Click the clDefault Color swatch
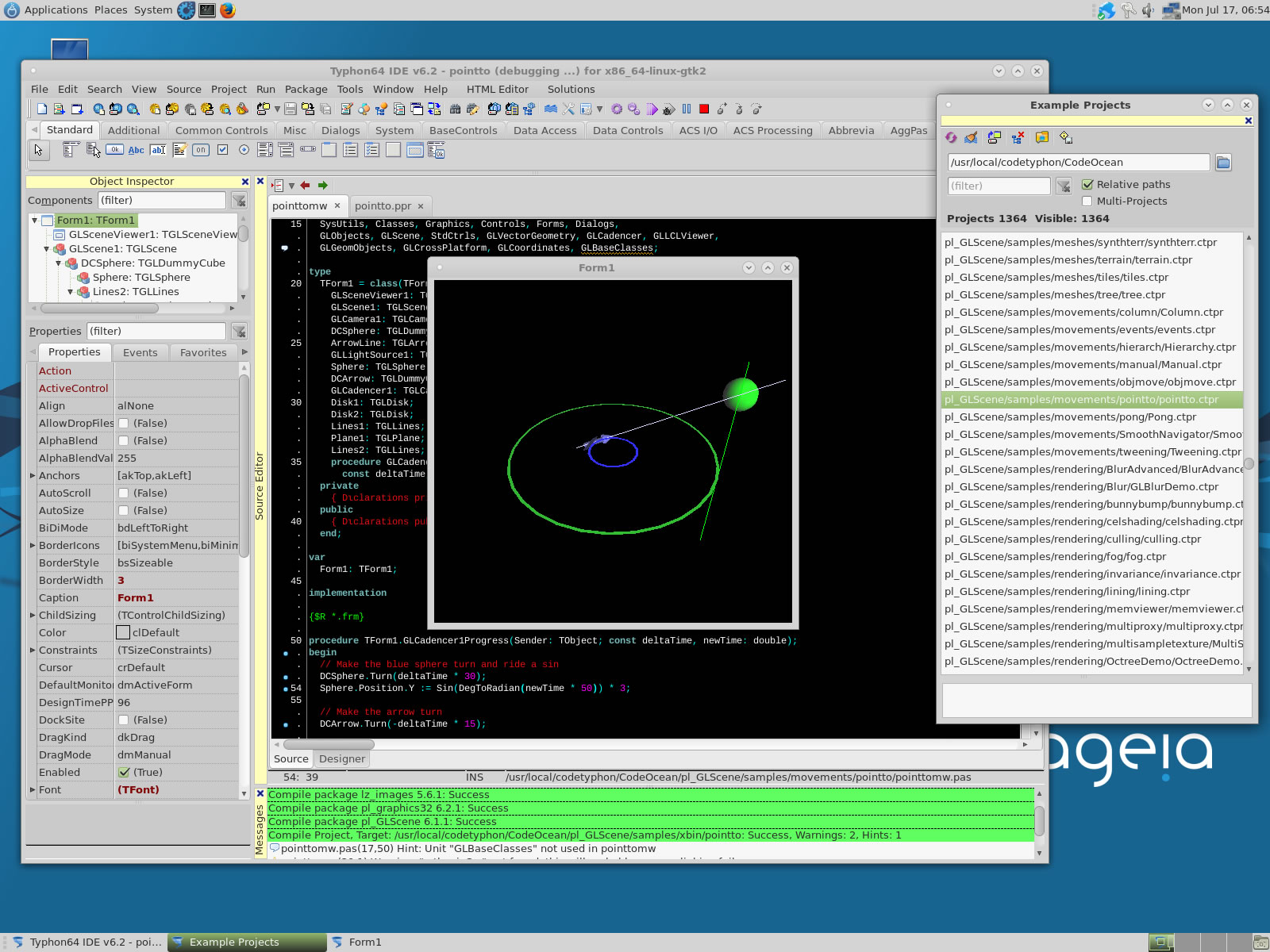Viewport: 1270px width, 952px height. [123, 632]
